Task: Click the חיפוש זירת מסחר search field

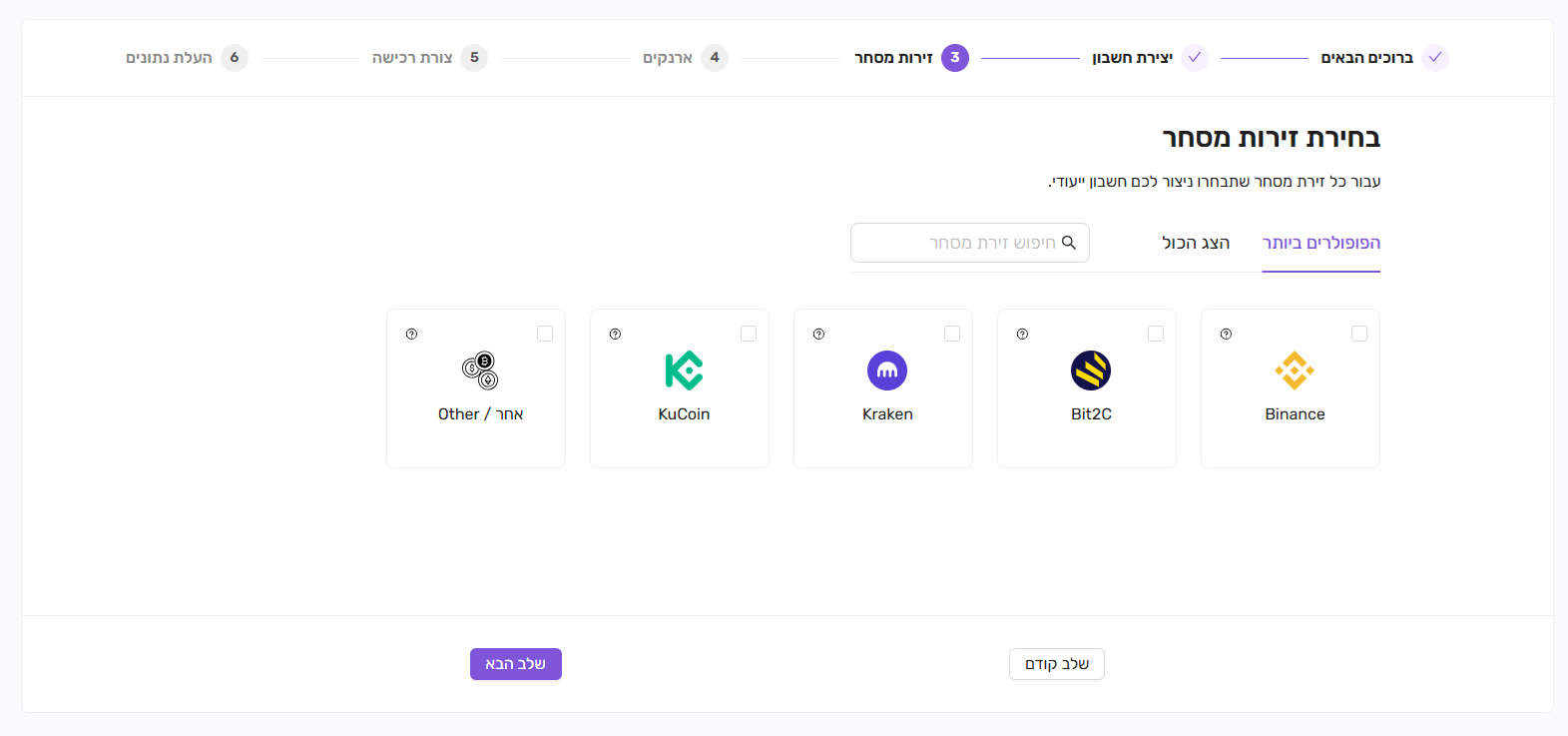Action: (x=970, y=243)
